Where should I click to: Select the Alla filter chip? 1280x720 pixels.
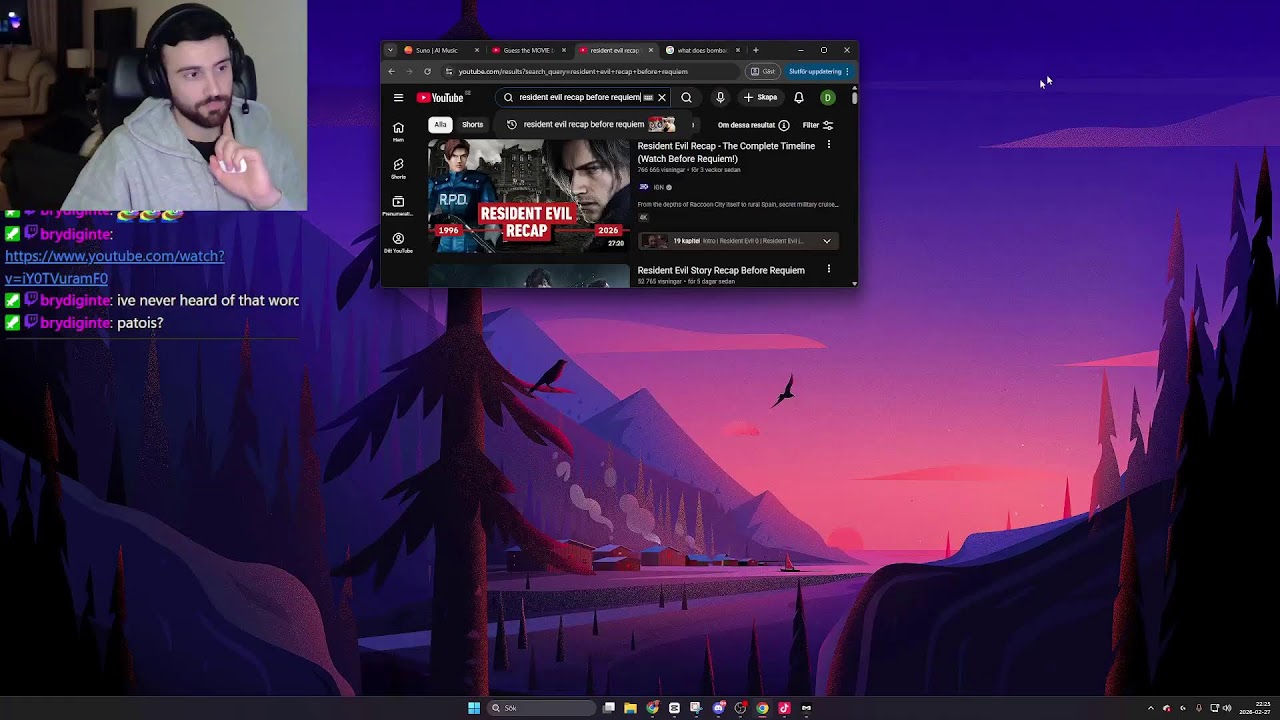[440, 125]
